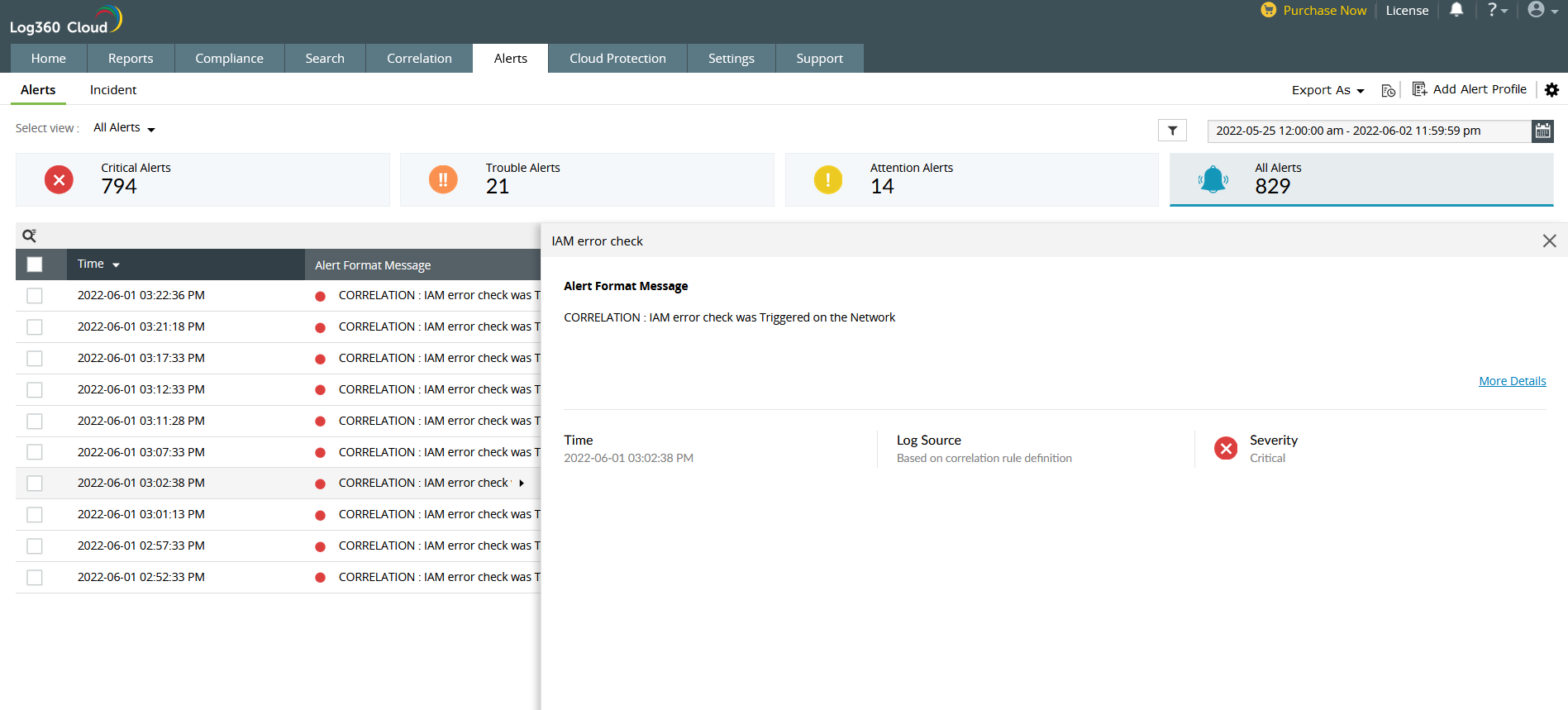
Task: Click the Add Alert Profile button
Action: tap(1470, 89)
